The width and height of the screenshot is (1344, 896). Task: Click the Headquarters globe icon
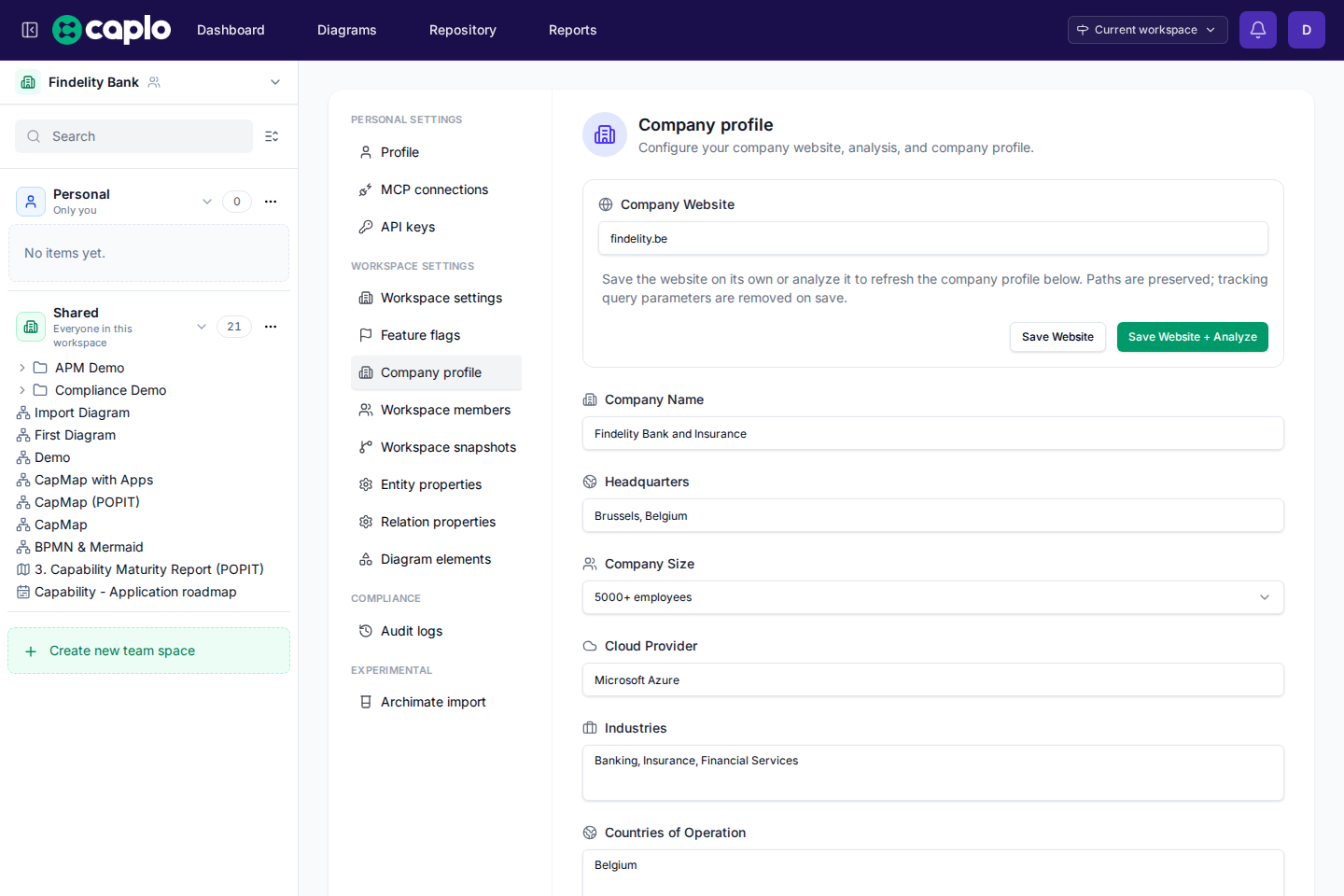click(590, 482)
